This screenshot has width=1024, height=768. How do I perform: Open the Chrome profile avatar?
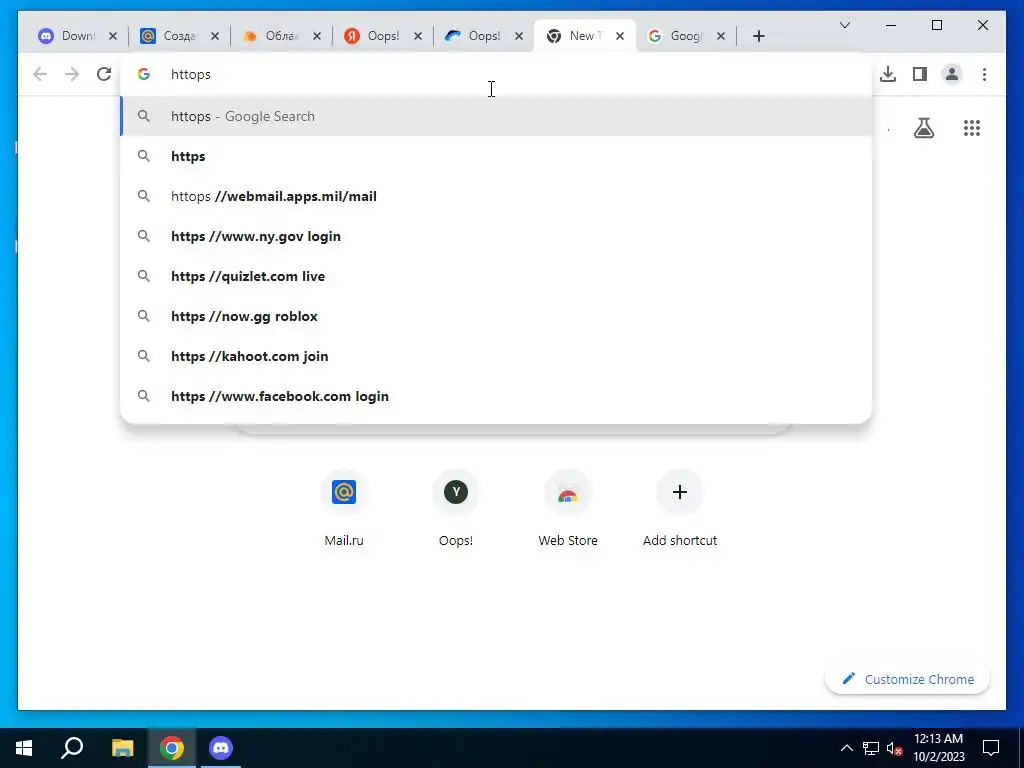pos(952,74)
